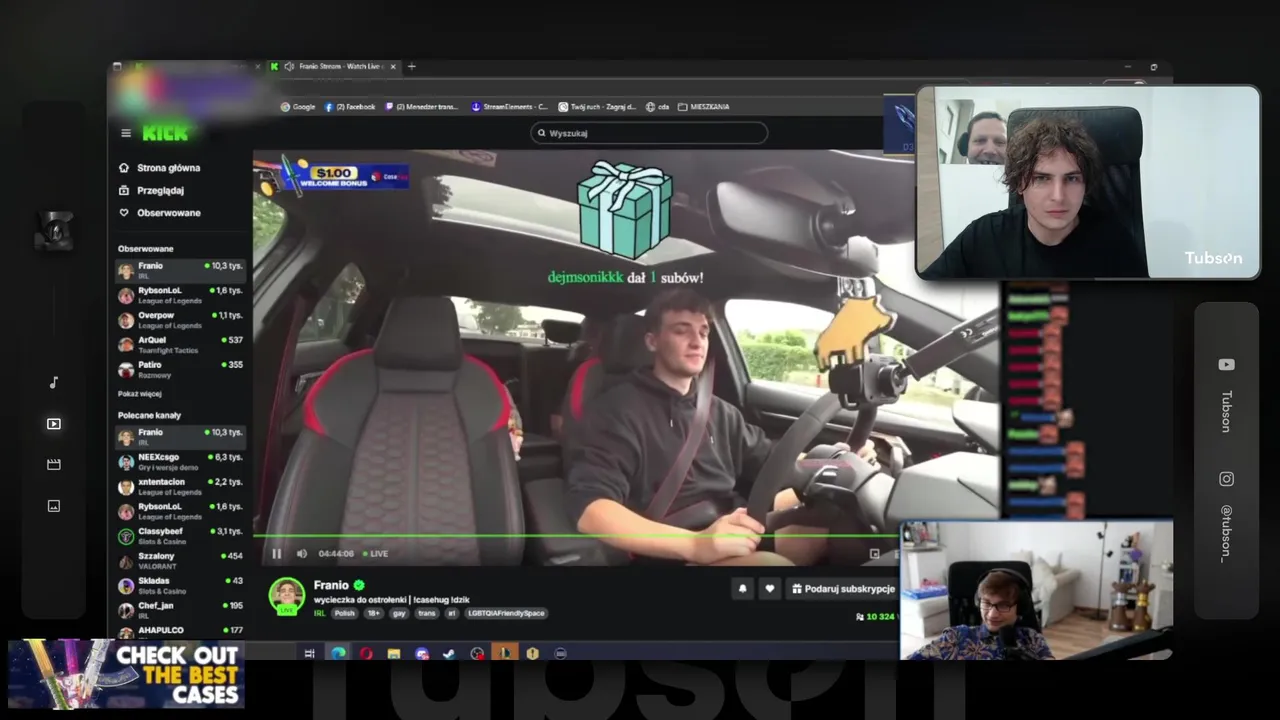Click the image icon on the left panel
The image size is (1280, 720).
(x=54, y=506)
